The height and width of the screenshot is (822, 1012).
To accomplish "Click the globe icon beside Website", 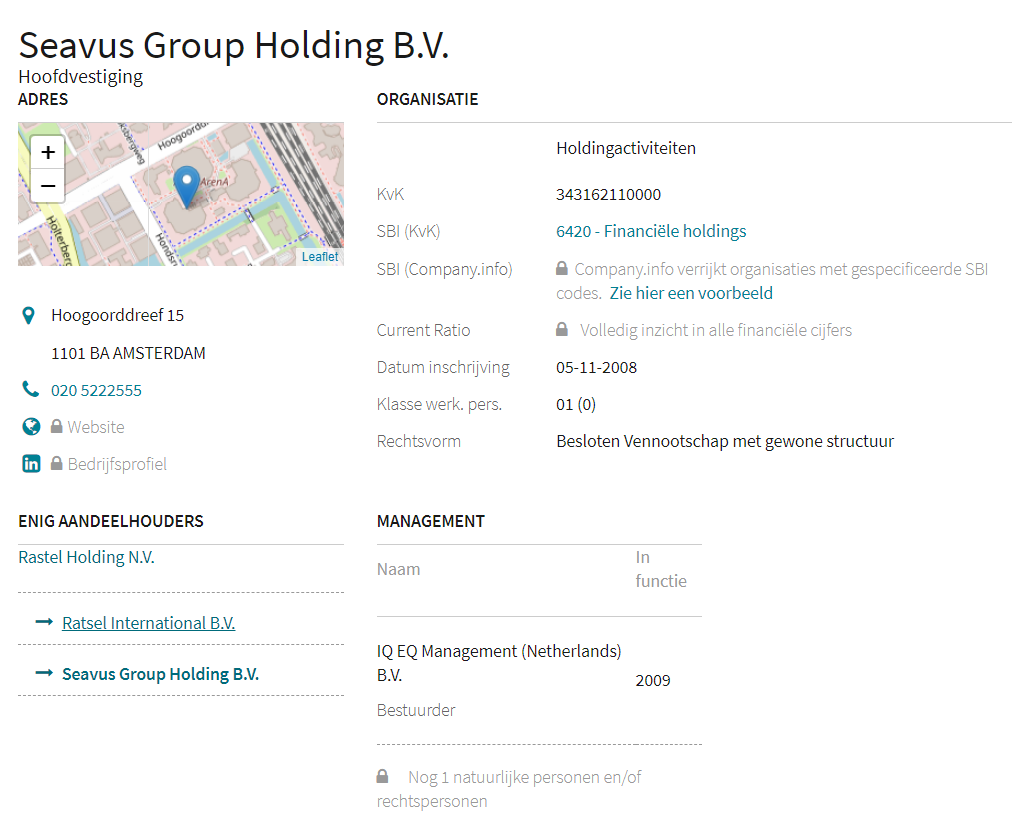I will pos(31,426).
